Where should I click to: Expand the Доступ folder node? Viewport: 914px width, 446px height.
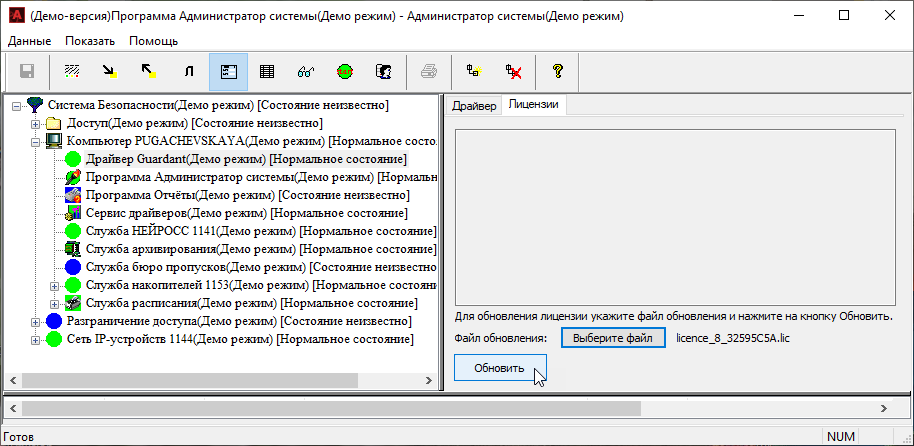35,123
